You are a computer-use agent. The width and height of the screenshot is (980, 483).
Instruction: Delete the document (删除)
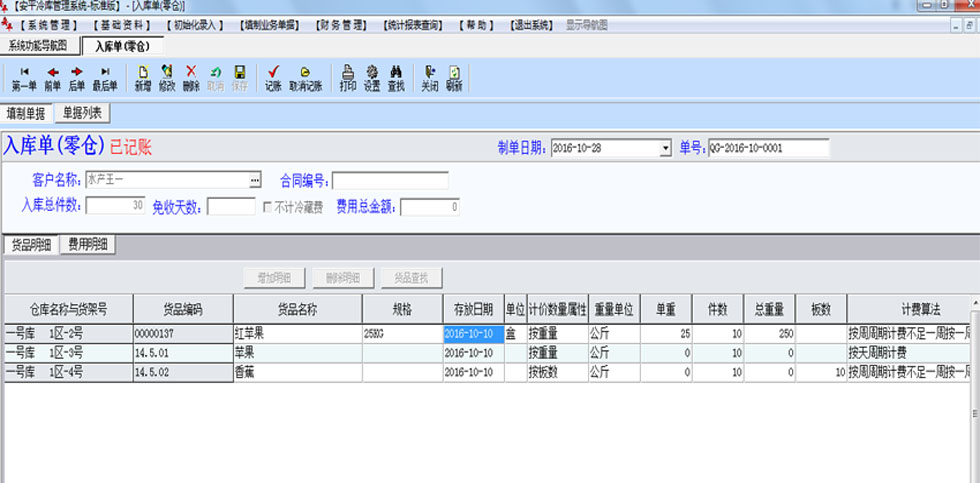(x=191, y=79)
